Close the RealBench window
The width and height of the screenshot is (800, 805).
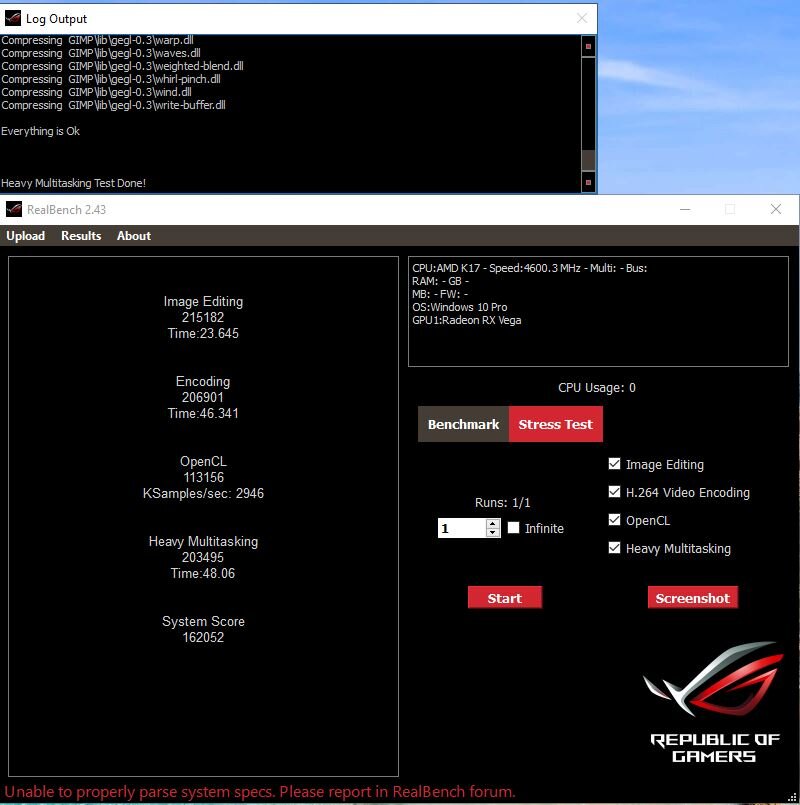776,209
